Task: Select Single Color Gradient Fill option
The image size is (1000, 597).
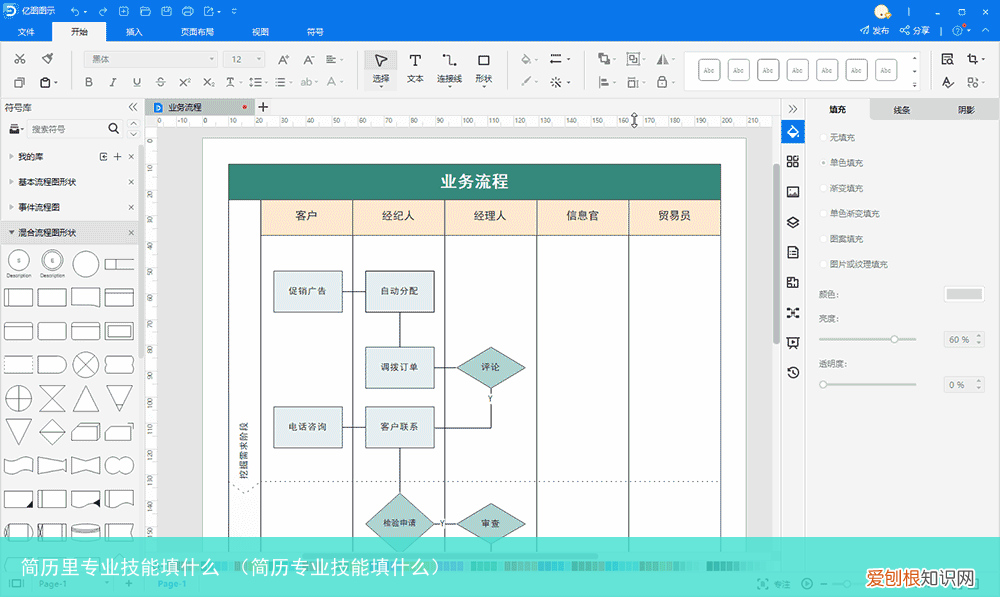Action: 823,214
